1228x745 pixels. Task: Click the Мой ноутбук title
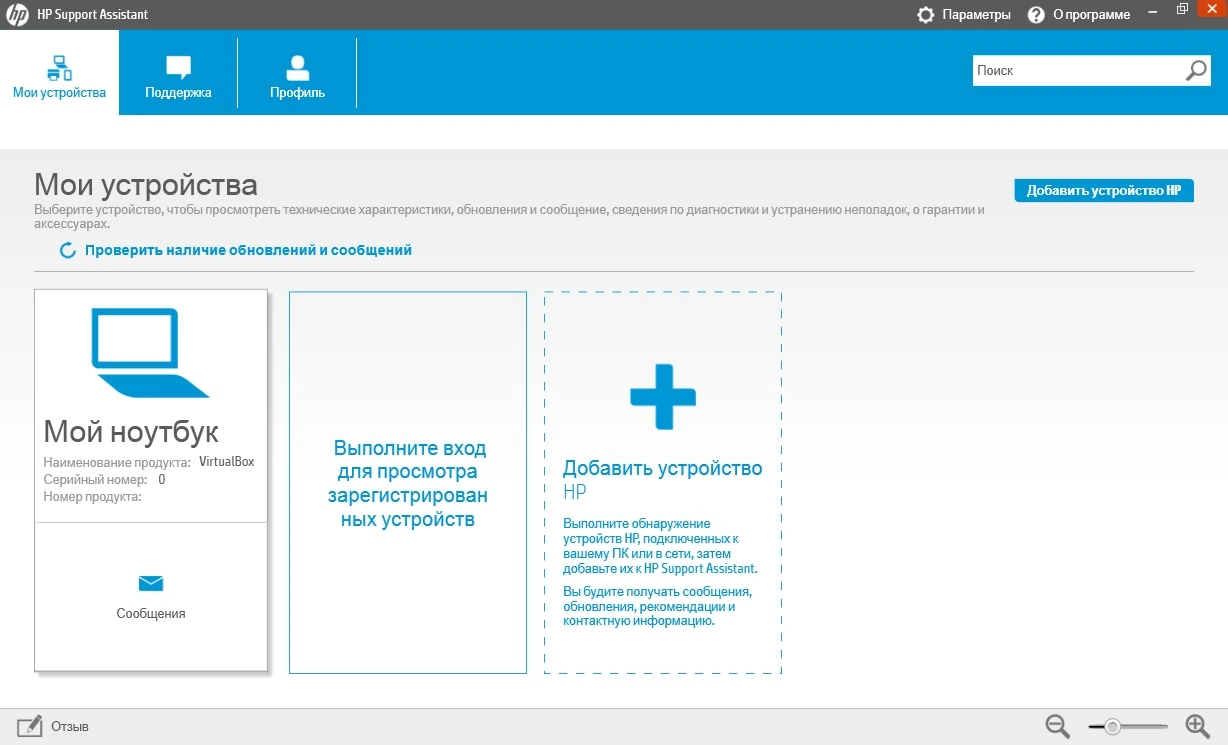coord(131,432)
